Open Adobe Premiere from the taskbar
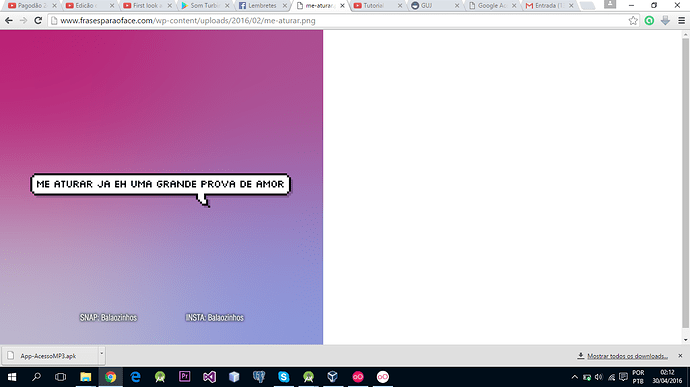The width and height of the screenshot is (690, 387). (x=185, y=377)
